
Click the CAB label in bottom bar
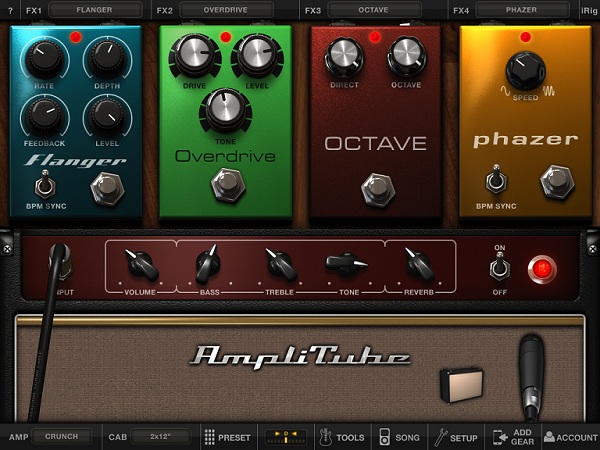[x=117, y=437]
